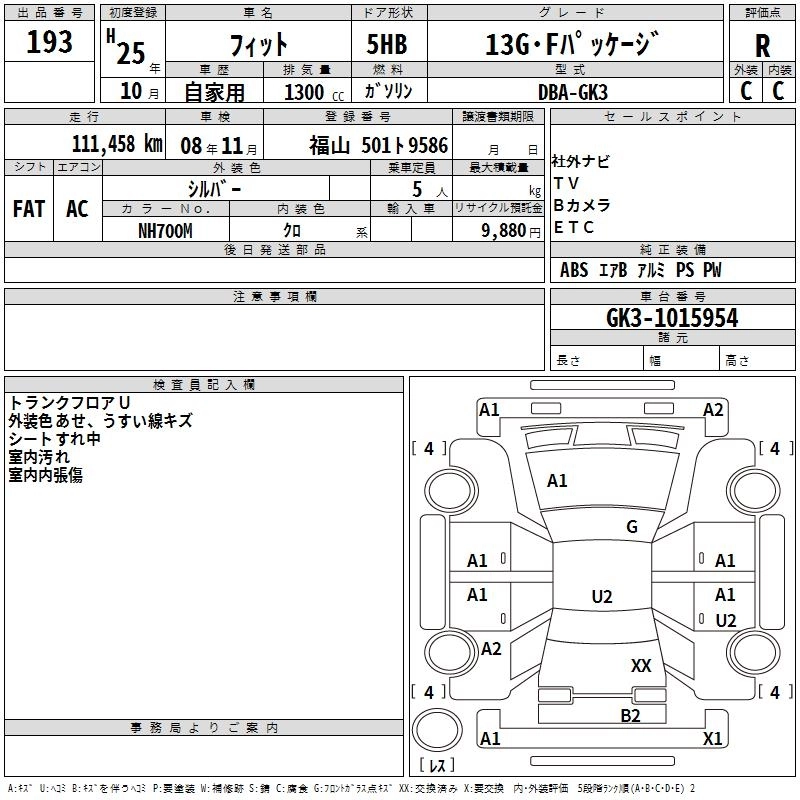Select エアB in genuine equipment
Screen dimensions: 800x800
pos(613,270)
